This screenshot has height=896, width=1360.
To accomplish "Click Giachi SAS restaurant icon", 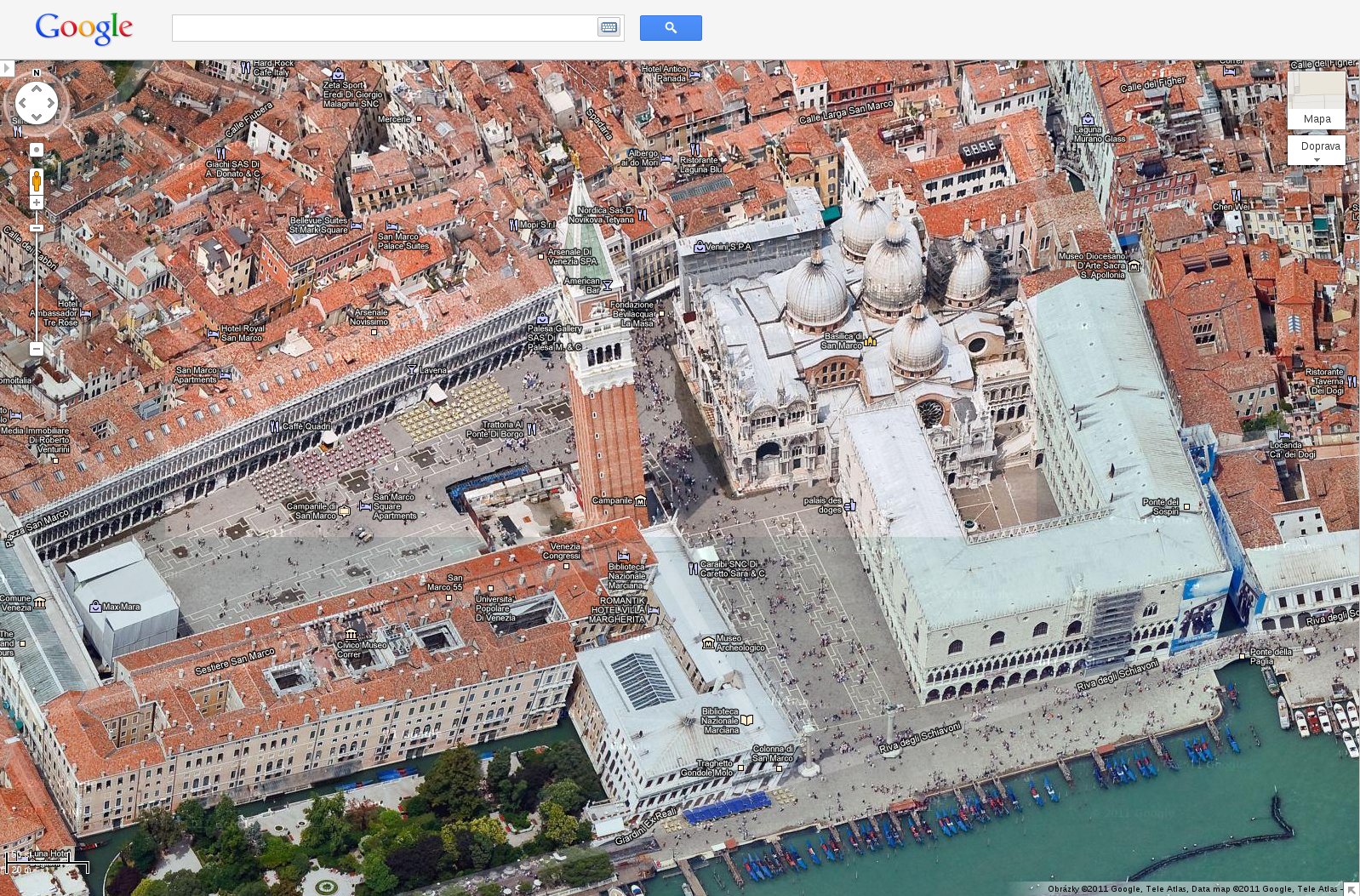I will point(220,154).
